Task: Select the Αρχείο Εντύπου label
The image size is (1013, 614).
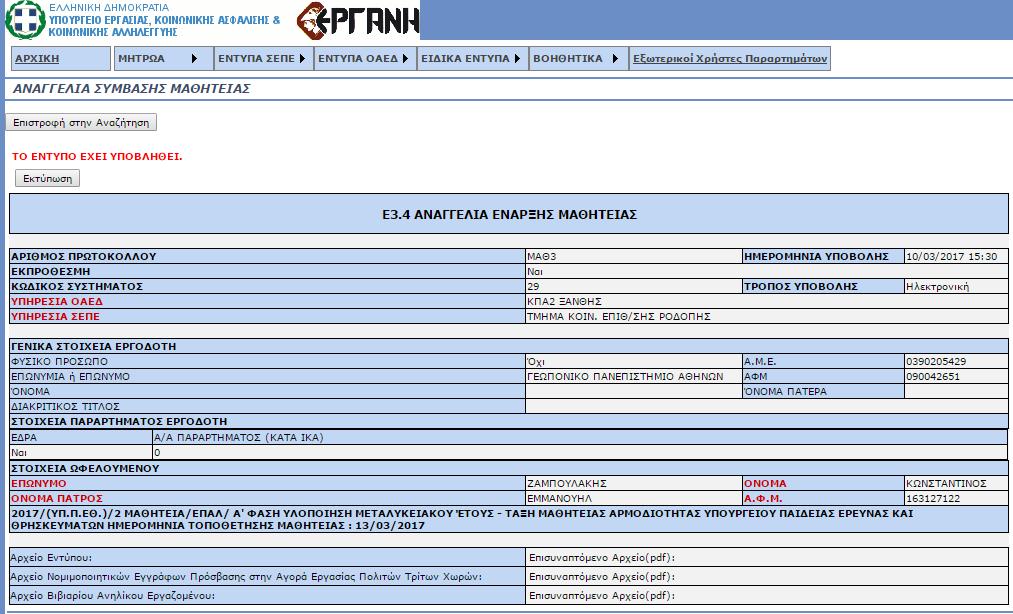Action: coord(51,558)
